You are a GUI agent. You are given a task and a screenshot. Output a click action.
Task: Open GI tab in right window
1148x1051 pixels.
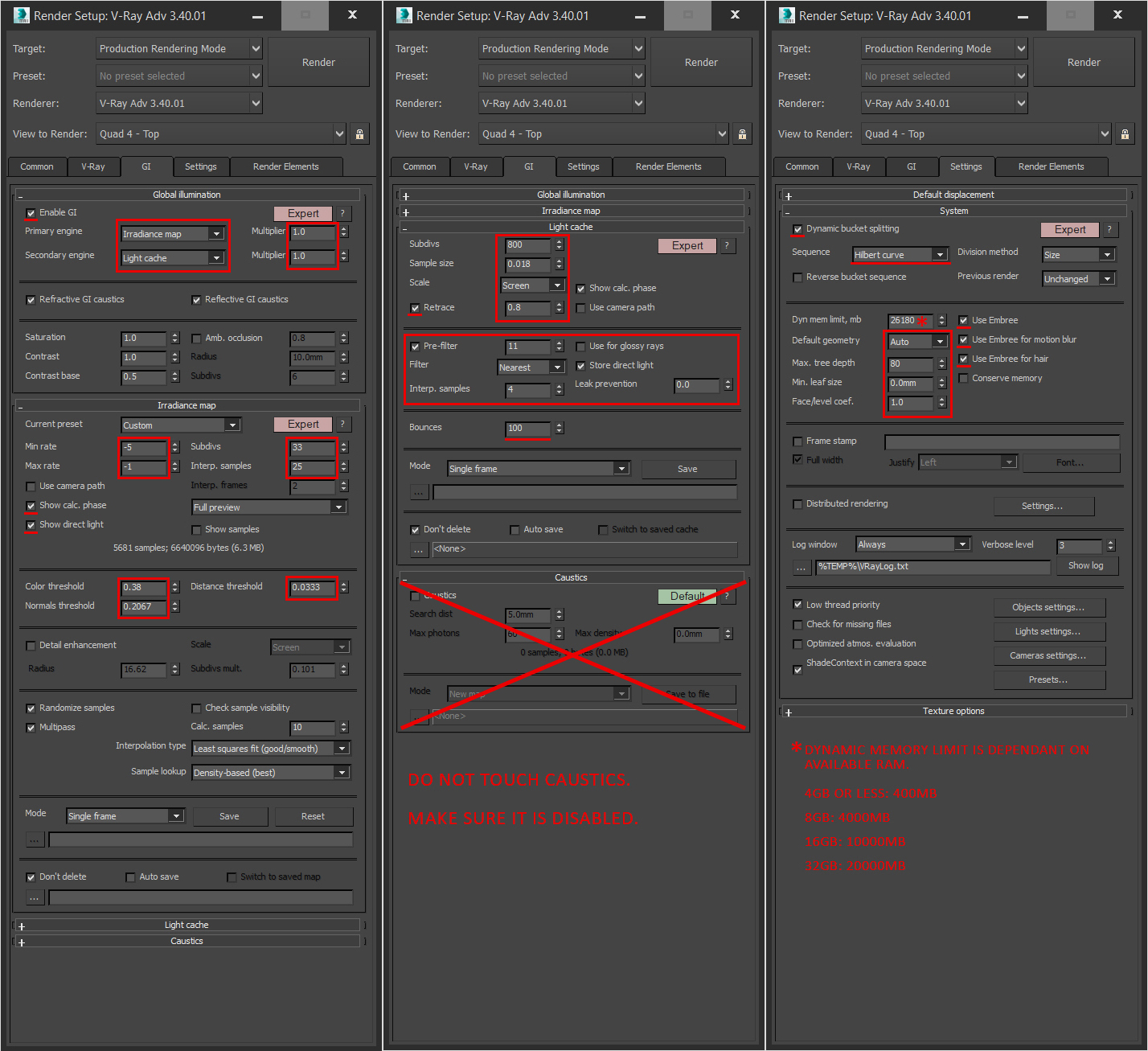pos(912,166)
